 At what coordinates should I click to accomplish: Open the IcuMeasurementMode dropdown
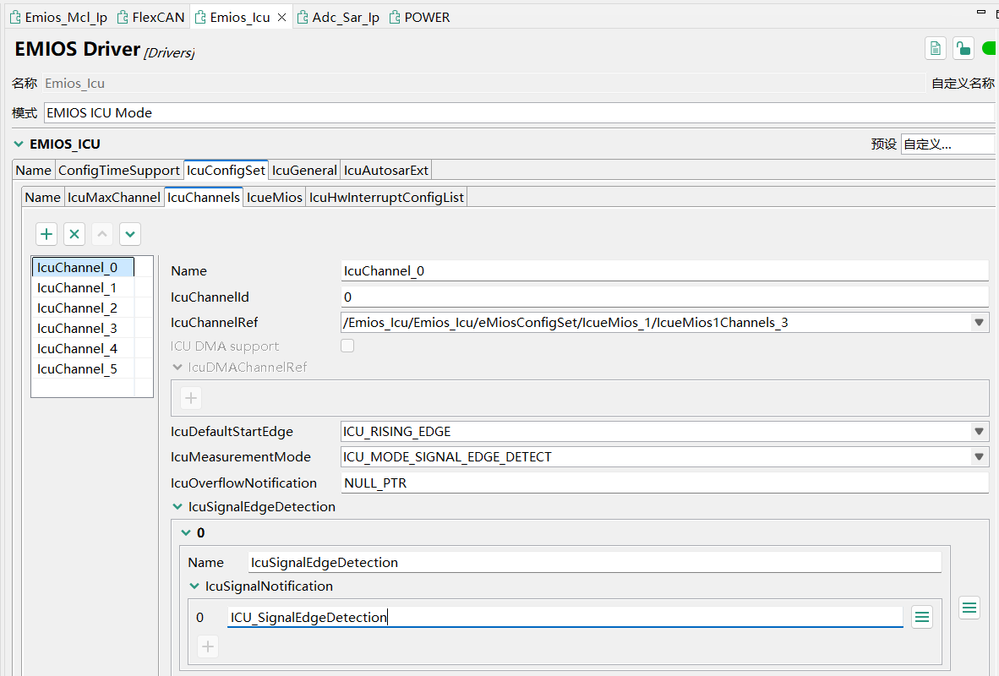978,457
